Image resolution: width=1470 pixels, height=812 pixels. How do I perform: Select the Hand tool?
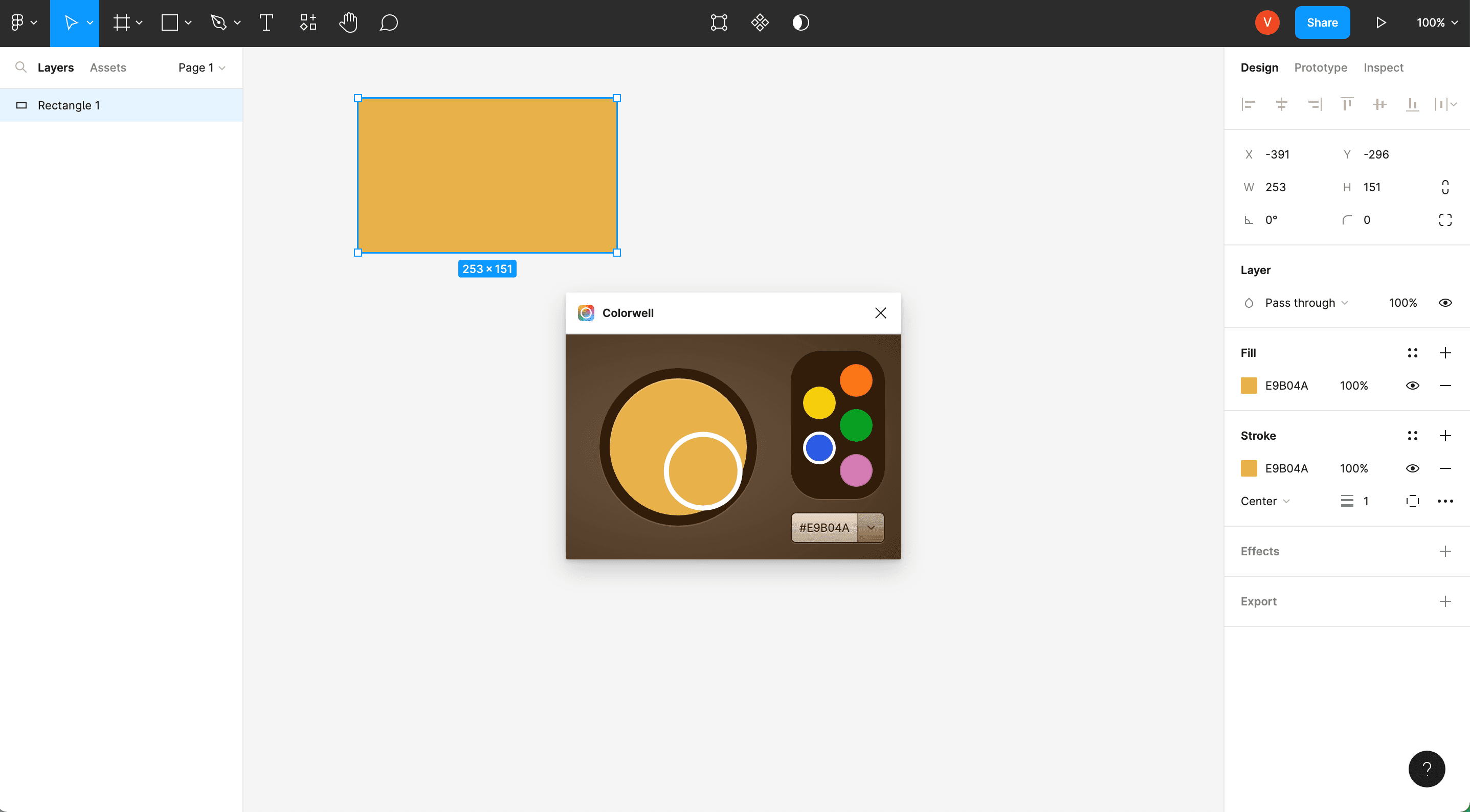348,23
